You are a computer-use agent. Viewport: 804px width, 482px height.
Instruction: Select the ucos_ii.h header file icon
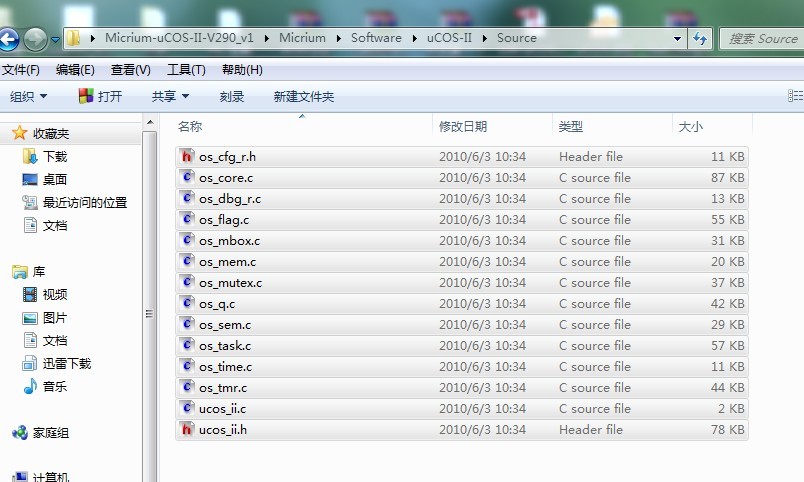pos(187,429)
